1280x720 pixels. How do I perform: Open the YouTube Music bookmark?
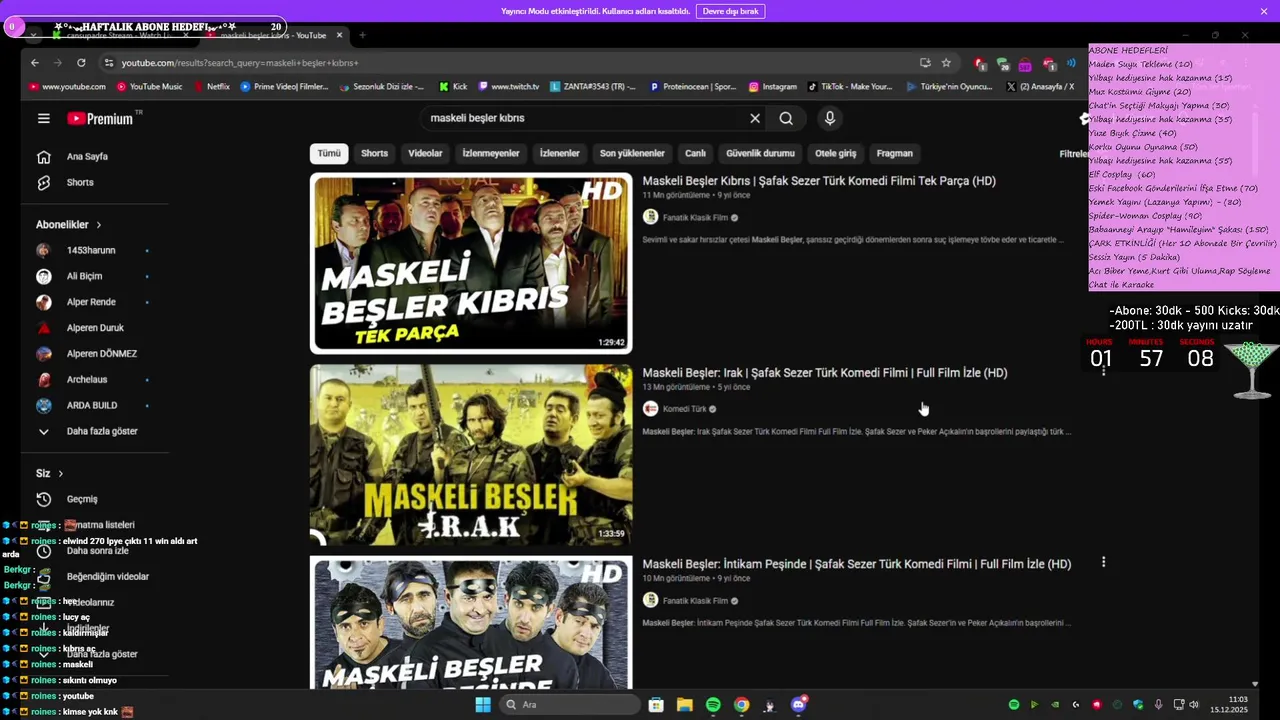coord(149,87)
